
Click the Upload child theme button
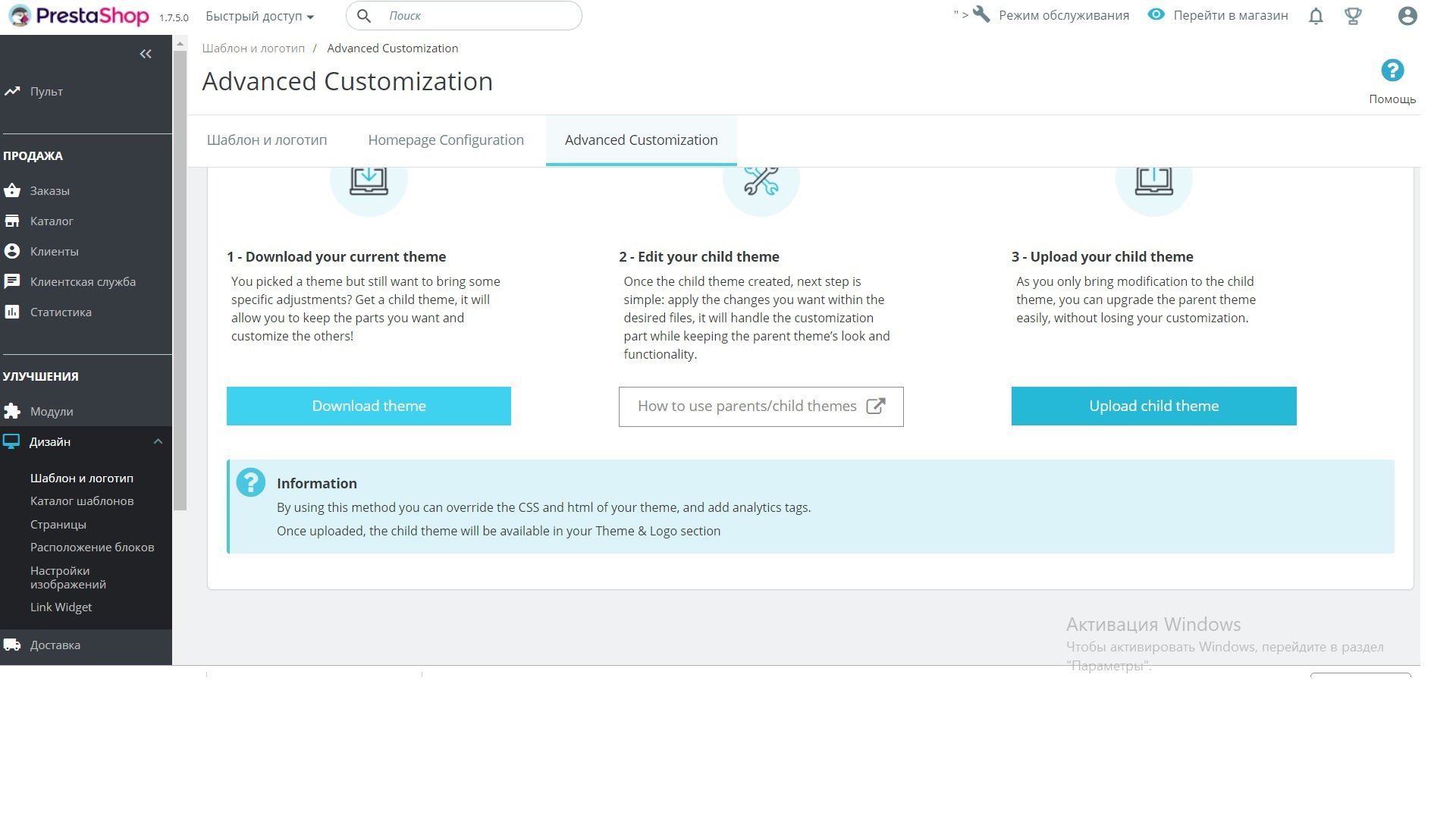coord(1153,406)
